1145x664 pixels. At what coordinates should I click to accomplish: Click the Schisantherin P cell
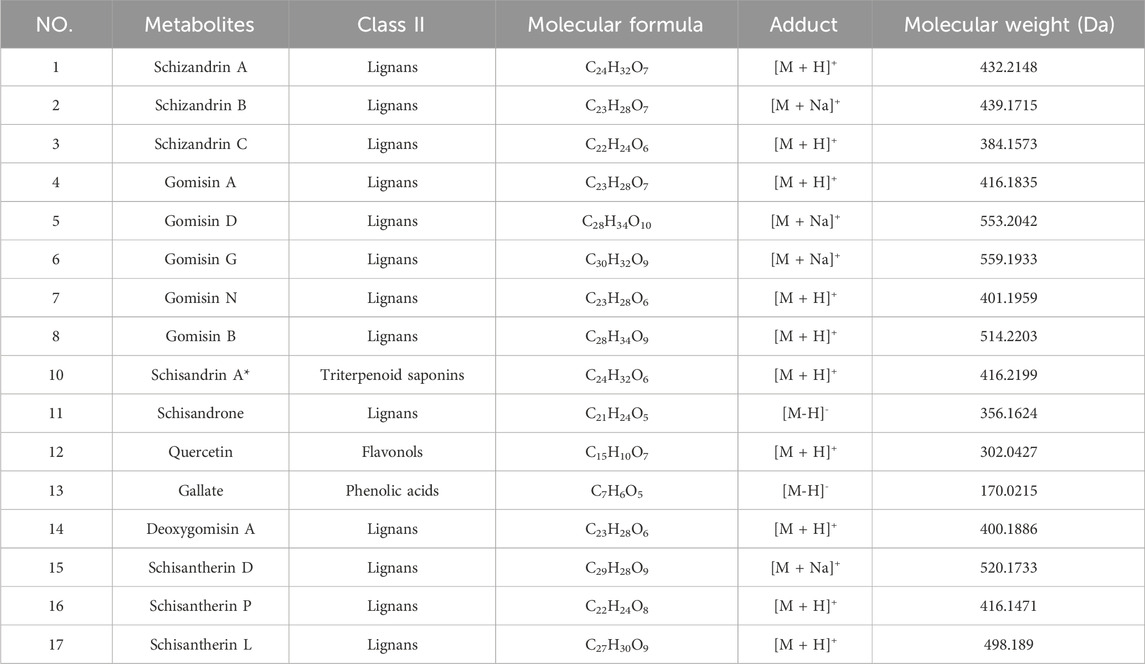coord(199,606)
